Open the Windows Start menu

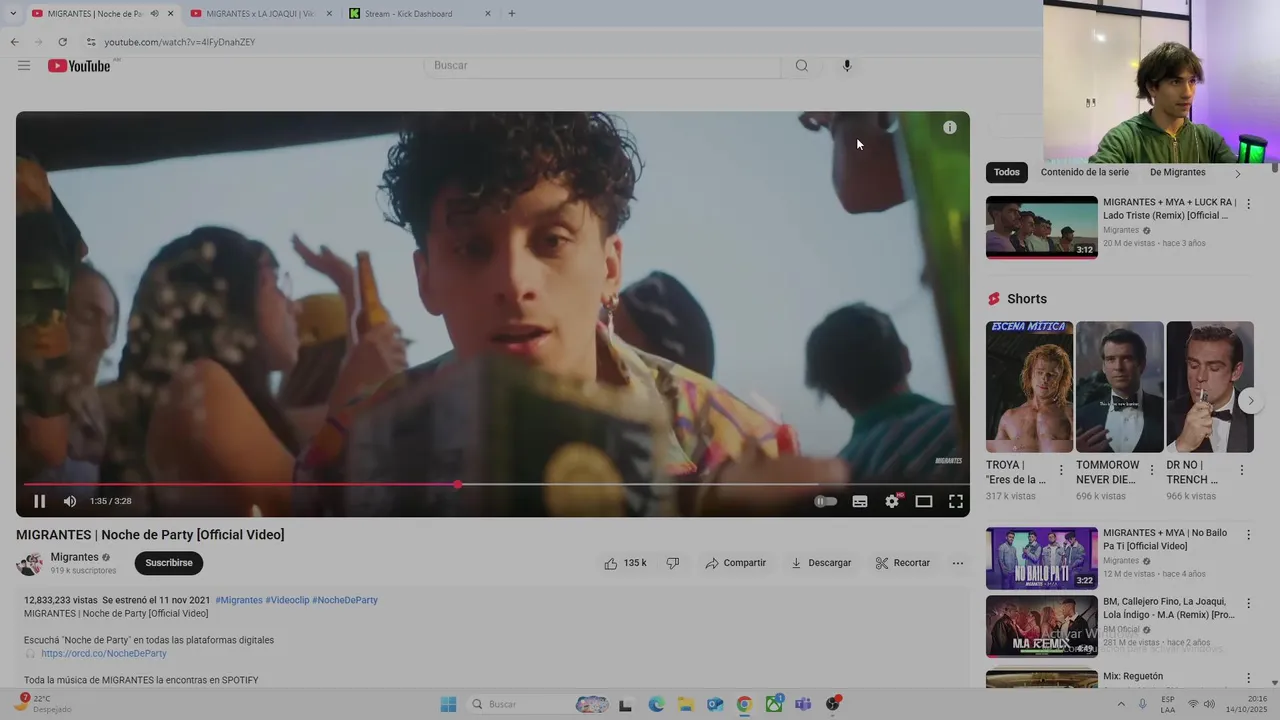[x=448, y=704]
